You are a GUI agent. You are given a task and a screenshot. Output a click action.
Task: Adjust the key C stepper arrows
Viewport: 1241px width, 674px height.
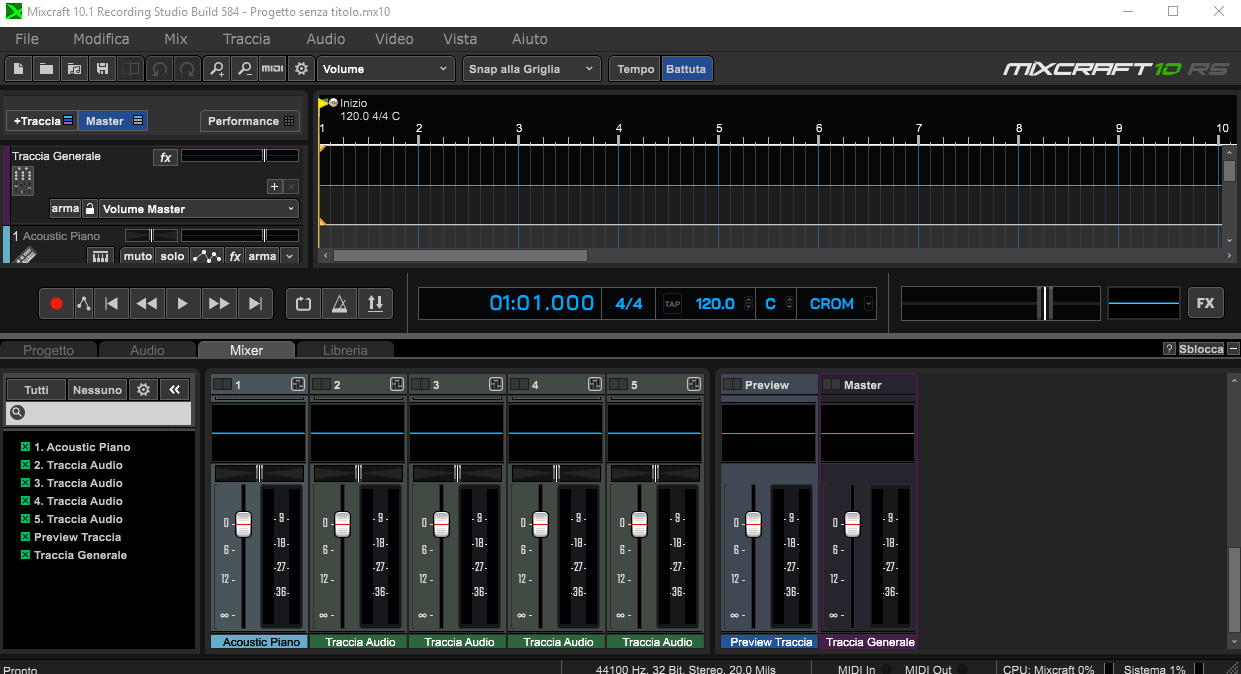click(x=790, y=303)
